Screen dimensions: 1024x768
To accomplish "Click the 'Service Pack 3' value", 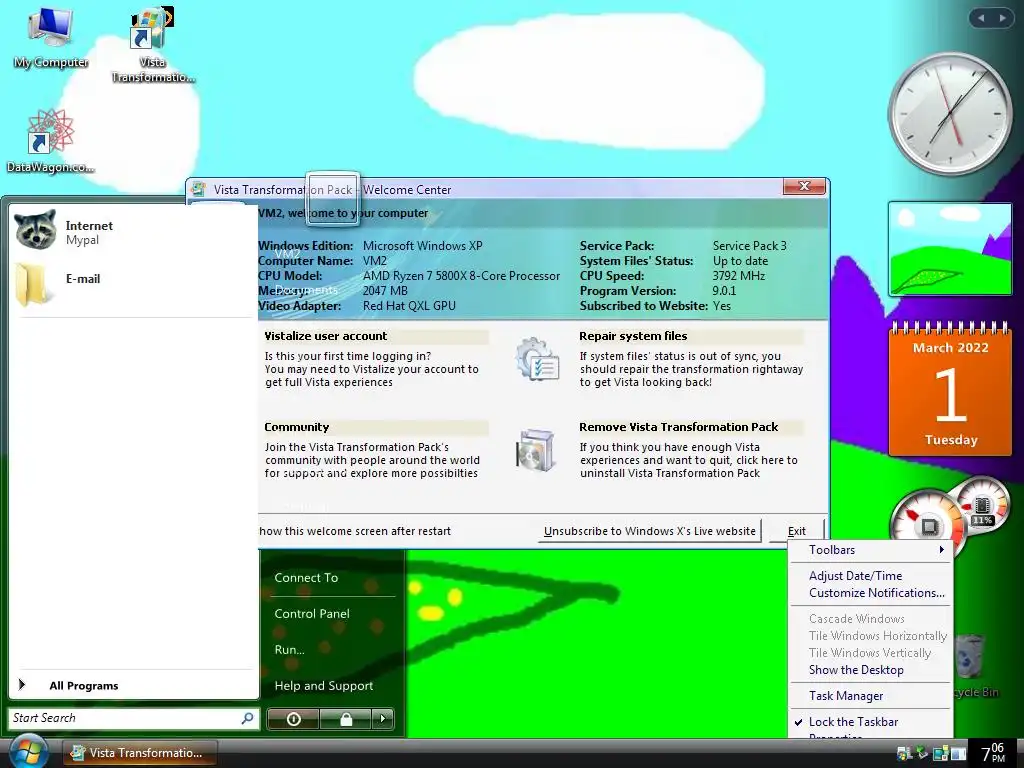I will [749, 246].
